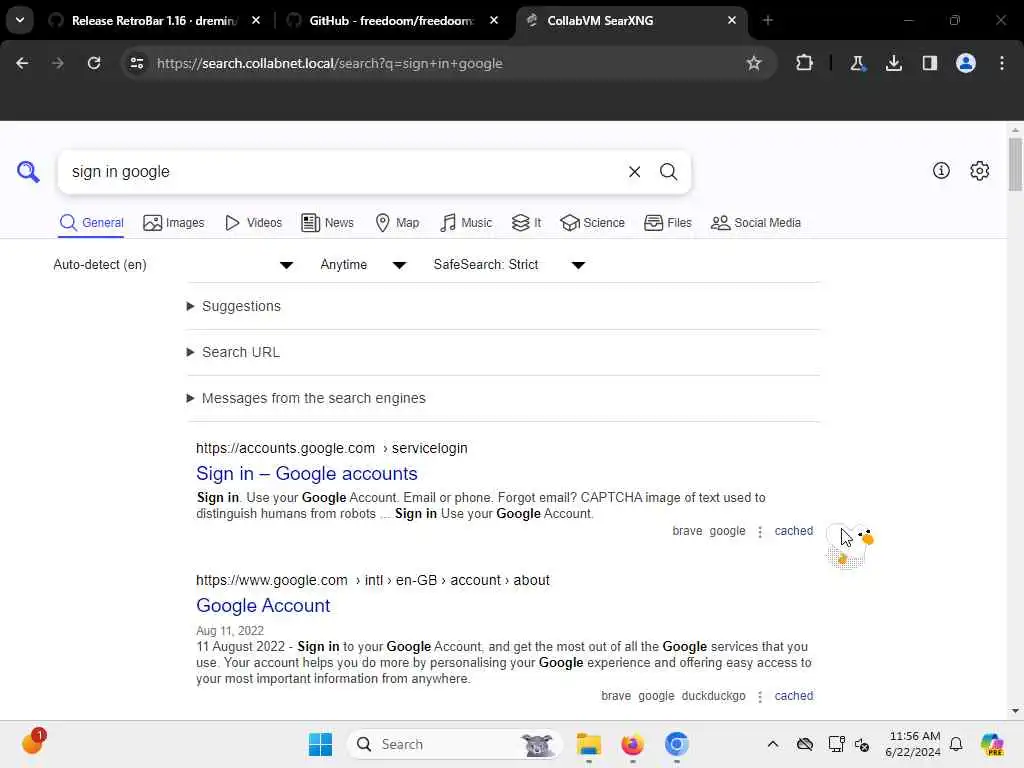Switch to the Music tab

click(x=466, y=223)
